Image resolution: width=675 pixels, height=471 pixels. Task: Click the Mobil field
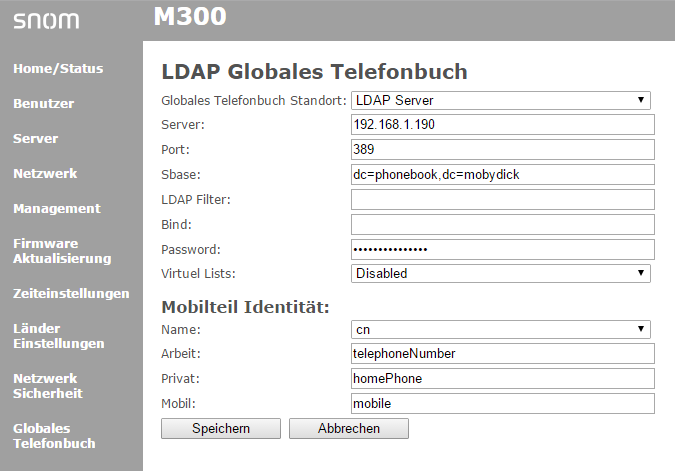(x=503, y=403)
